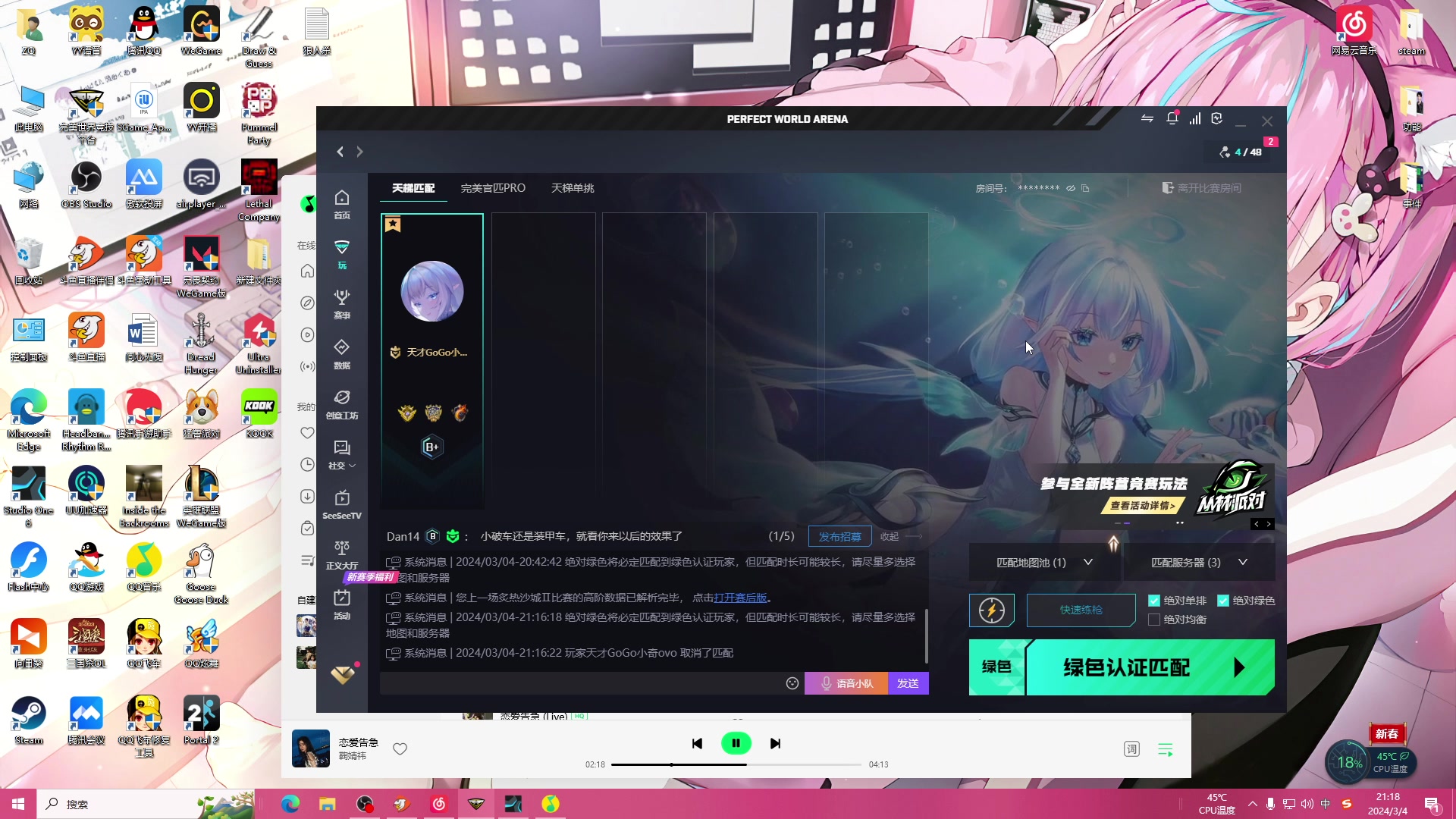The image size is (1456, 819).
Task: Open the notification bell icon
Action: point(1172,118)
